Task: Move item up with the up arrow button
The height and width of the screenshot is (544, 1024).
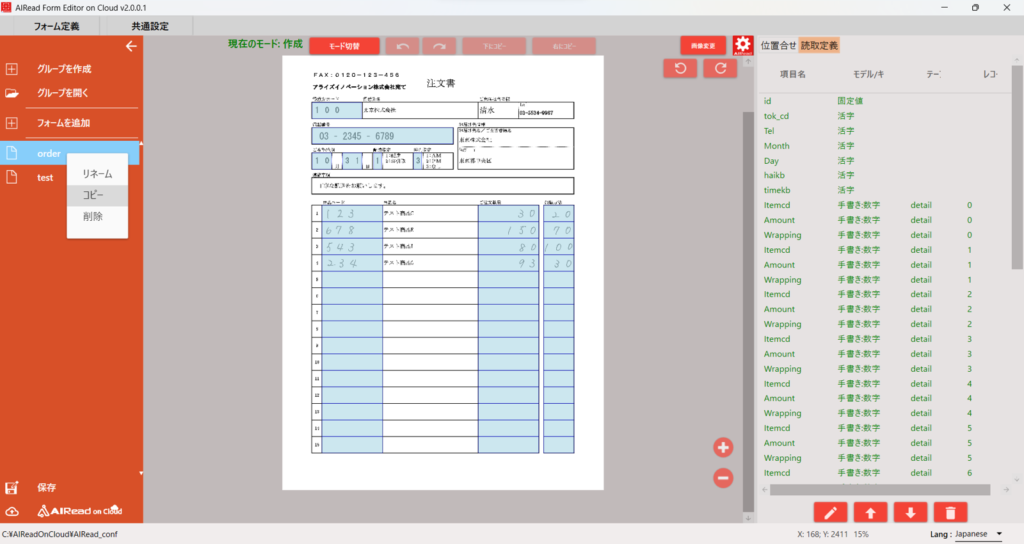Action: click(870, 513)
